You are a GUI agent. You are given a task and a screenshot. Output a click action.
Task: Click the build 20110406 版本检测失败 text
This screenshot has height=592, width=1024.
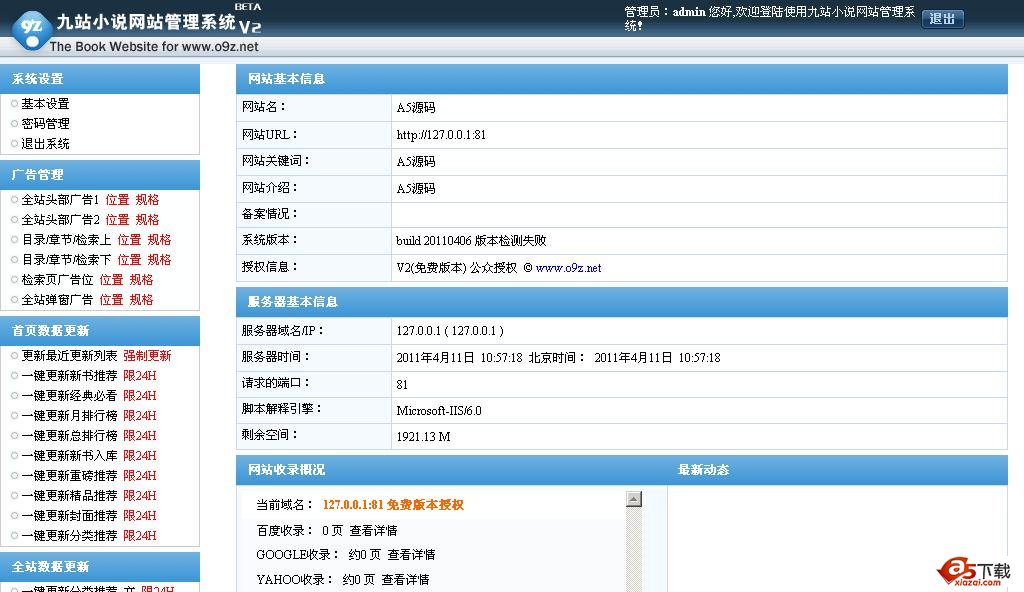pyautogui.click(x=471, y=240)
